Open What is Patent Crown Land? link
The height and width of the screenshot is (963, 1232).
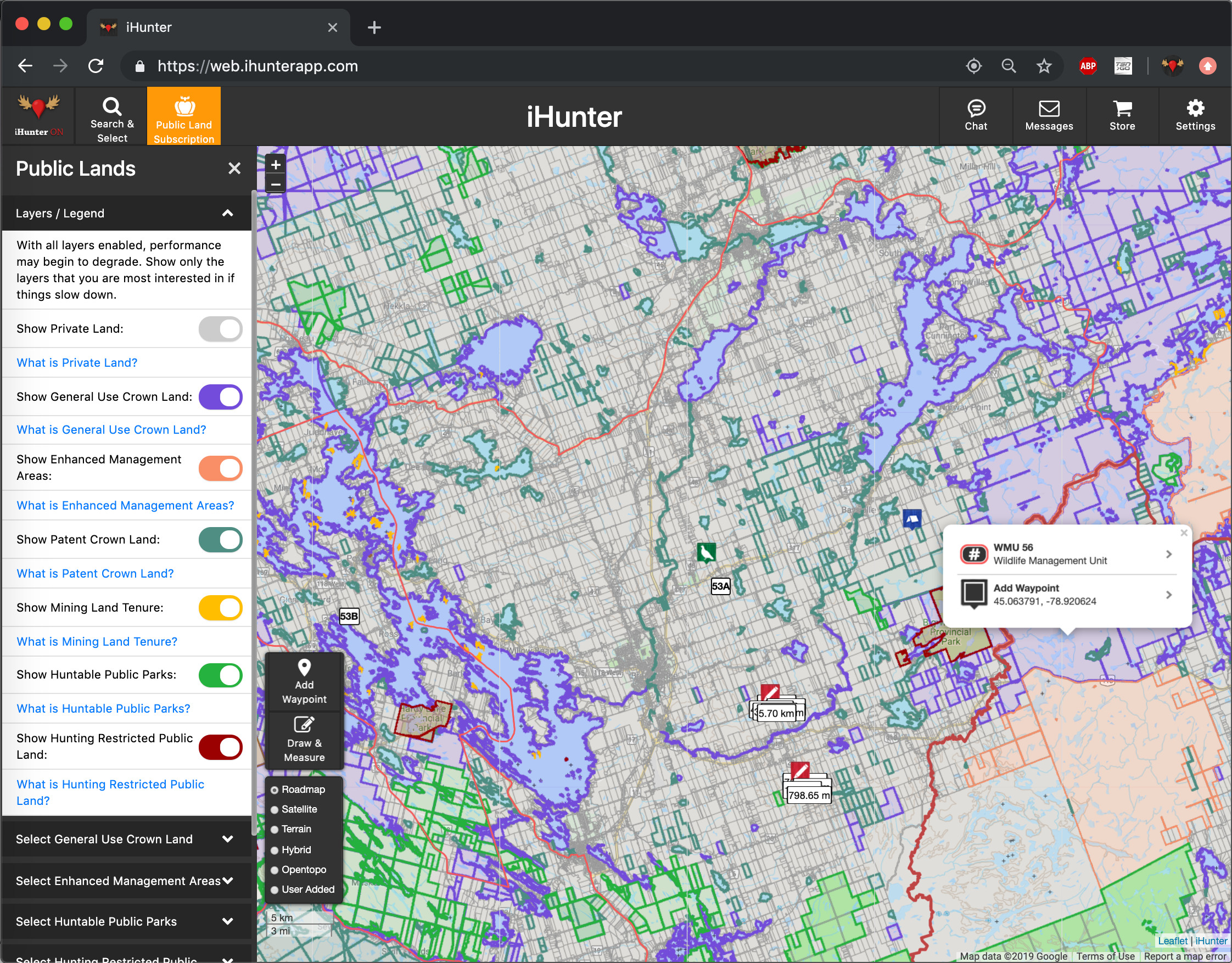point(95,574)
